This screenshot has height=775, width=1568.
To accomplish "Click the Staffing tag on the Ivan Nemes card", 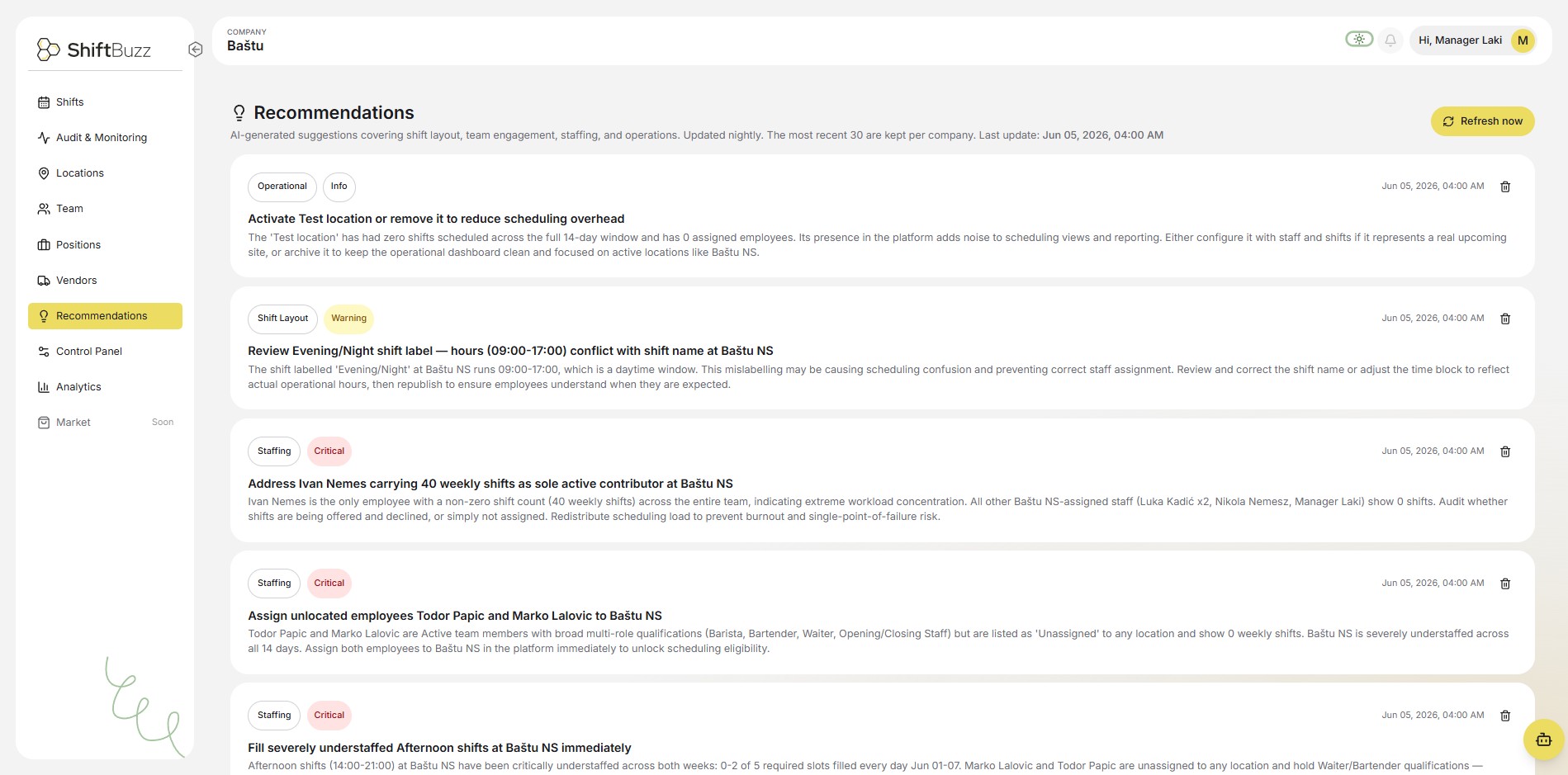I will 274,451.
